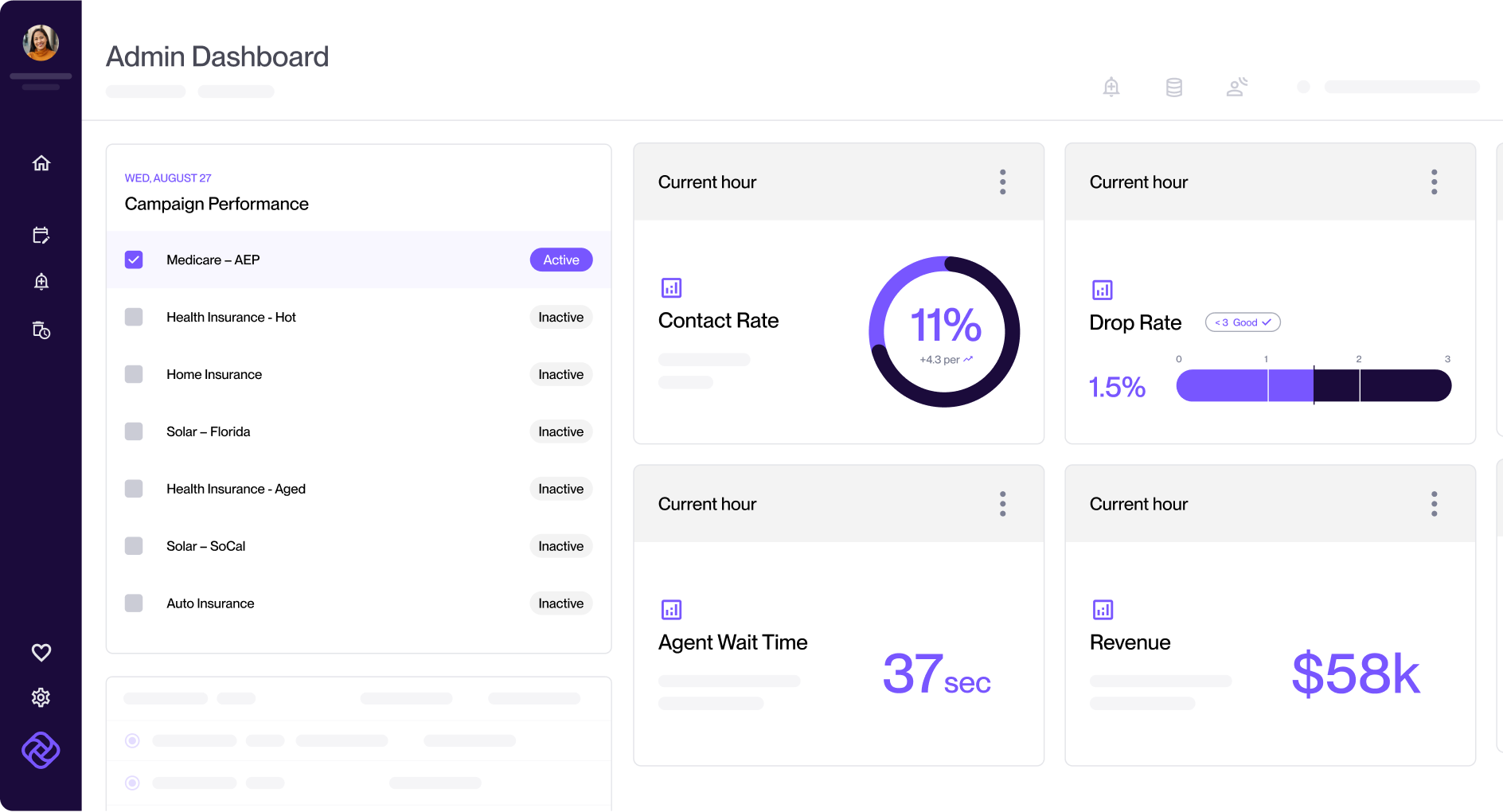Check the Solar – SoCal campaign checkbox
Viewport: 1503px width, 812px height.
coord(134,546)
